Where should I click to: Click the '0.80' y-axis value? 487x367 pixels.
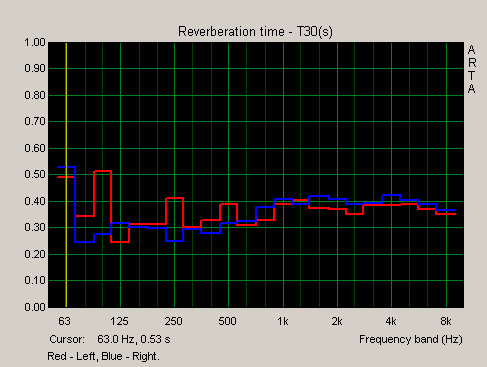tap(35, 95)
